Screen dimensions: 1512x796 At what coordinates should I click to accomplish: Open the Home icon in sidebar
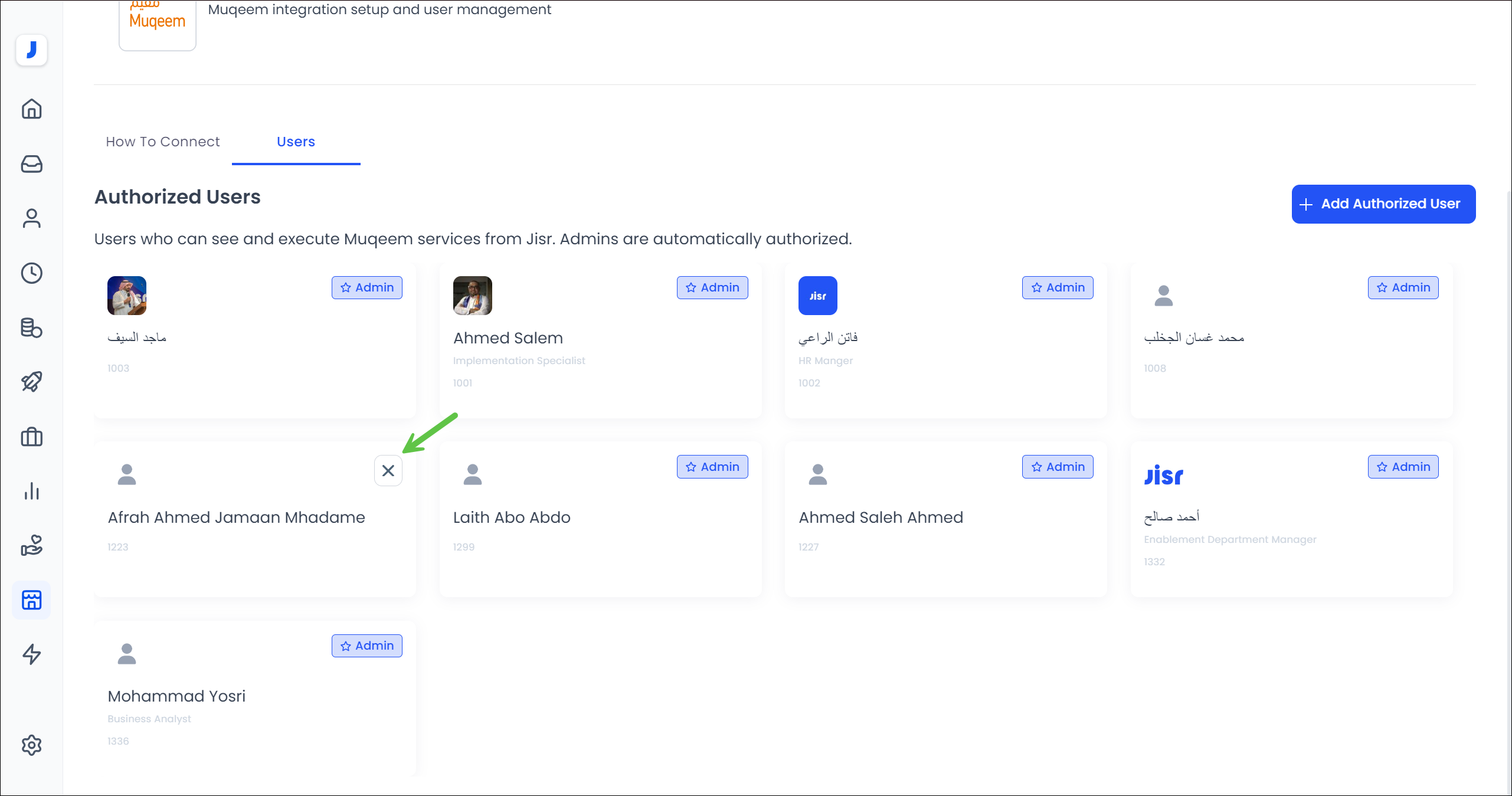[31, 109]
